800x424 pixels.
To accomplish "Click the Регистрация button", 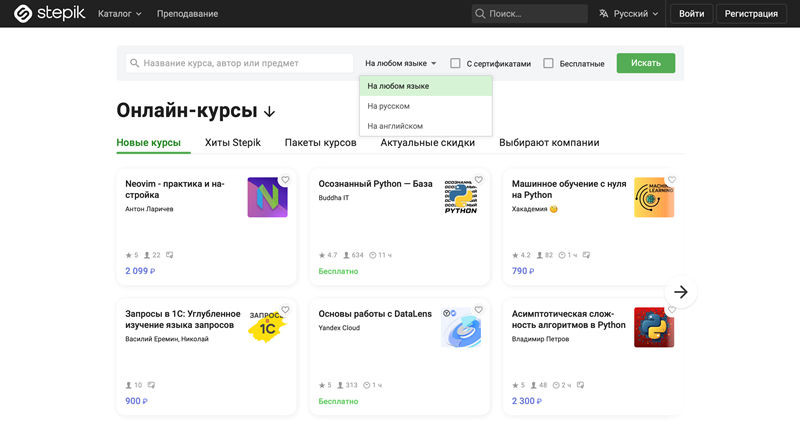I will coord(751,14).
